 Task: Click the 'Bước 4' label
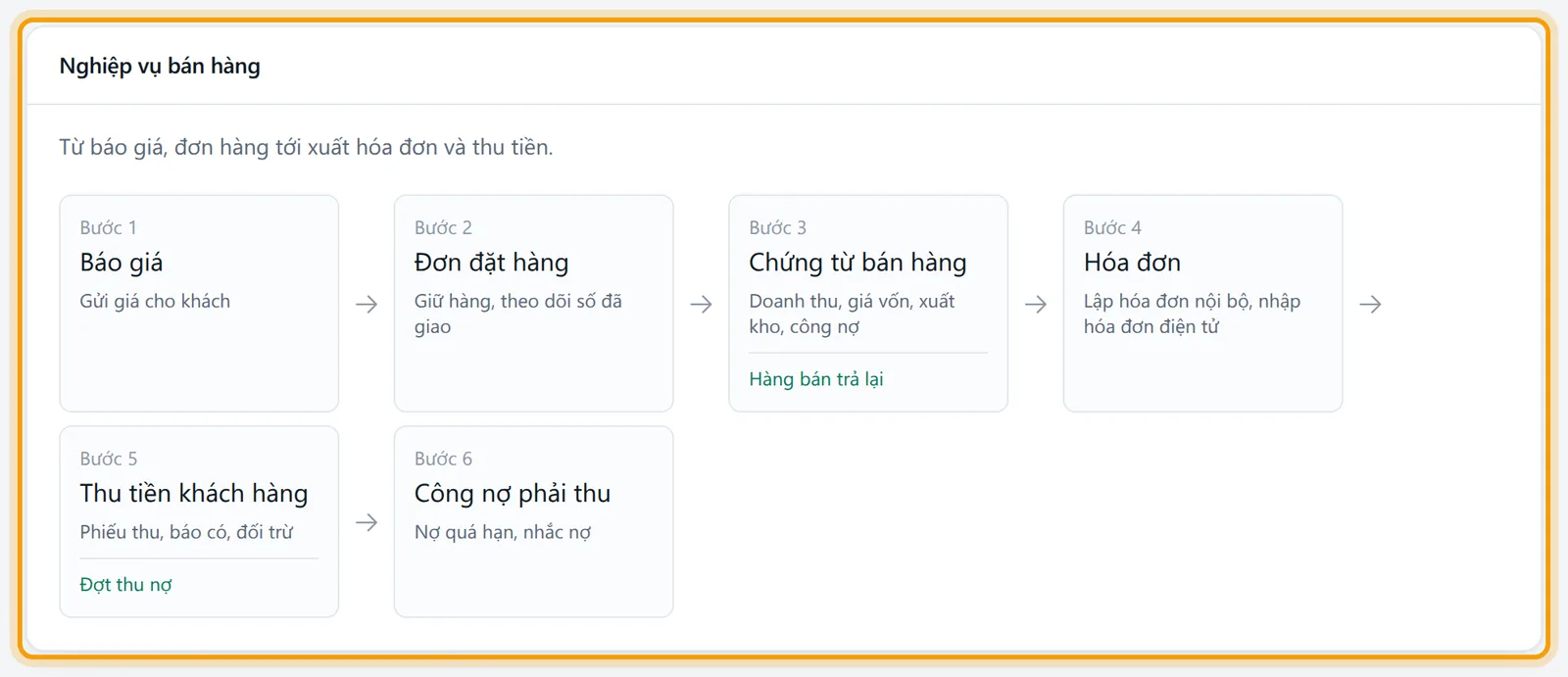tap(1112, 227)
